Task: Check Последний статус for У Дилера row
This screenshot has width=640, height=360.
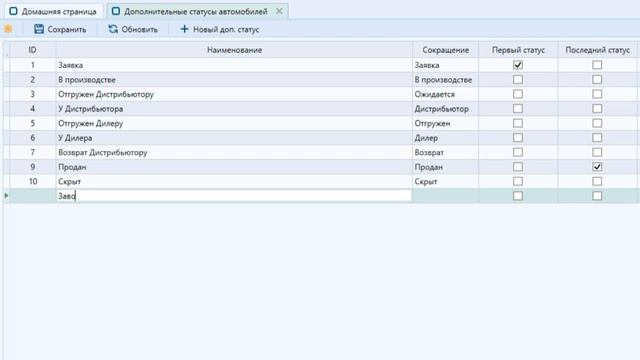Action: pyautogui.click(x=597, y=138)
